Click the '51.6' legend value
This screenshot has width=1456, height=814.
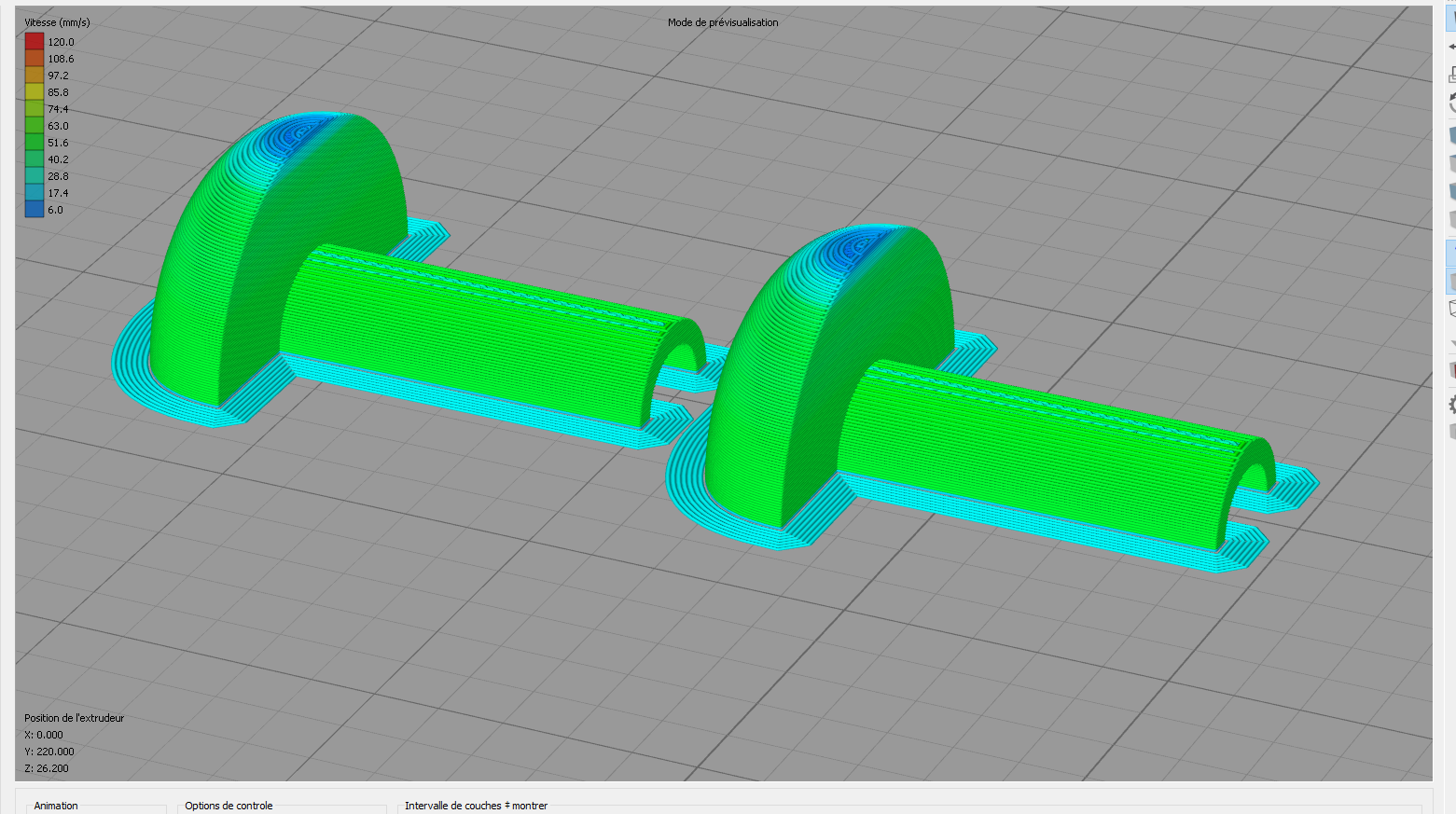[x=58, y=143]
